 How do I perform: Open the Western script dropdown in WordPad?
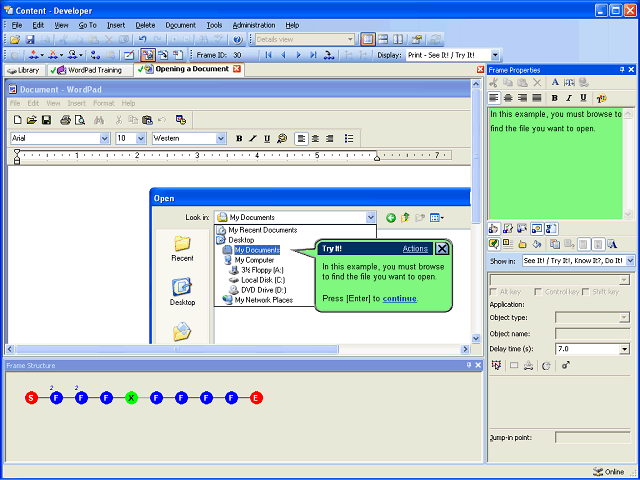(221, 138)
